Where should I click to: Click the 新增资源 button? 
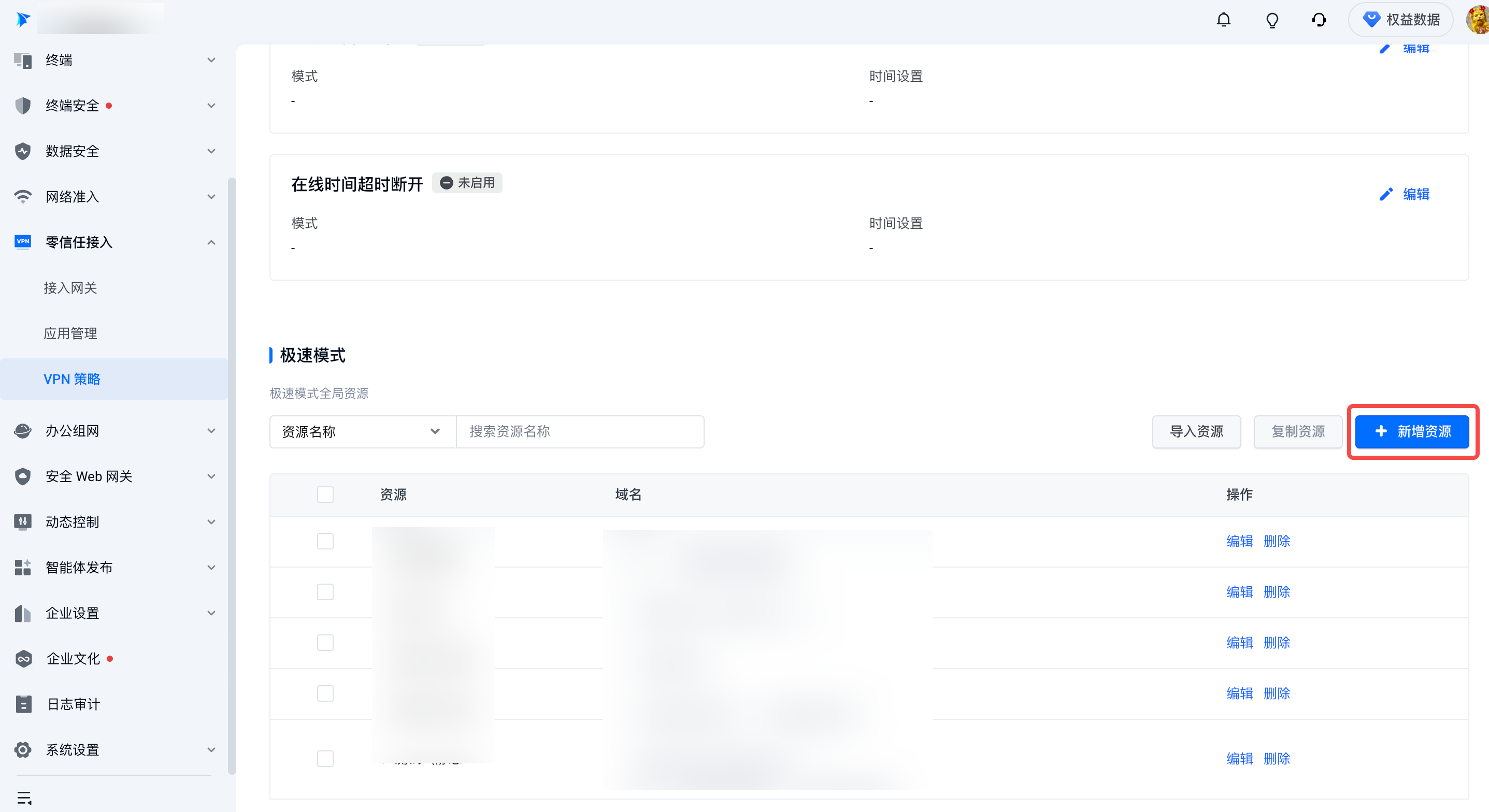click(x=1411, y=432)
